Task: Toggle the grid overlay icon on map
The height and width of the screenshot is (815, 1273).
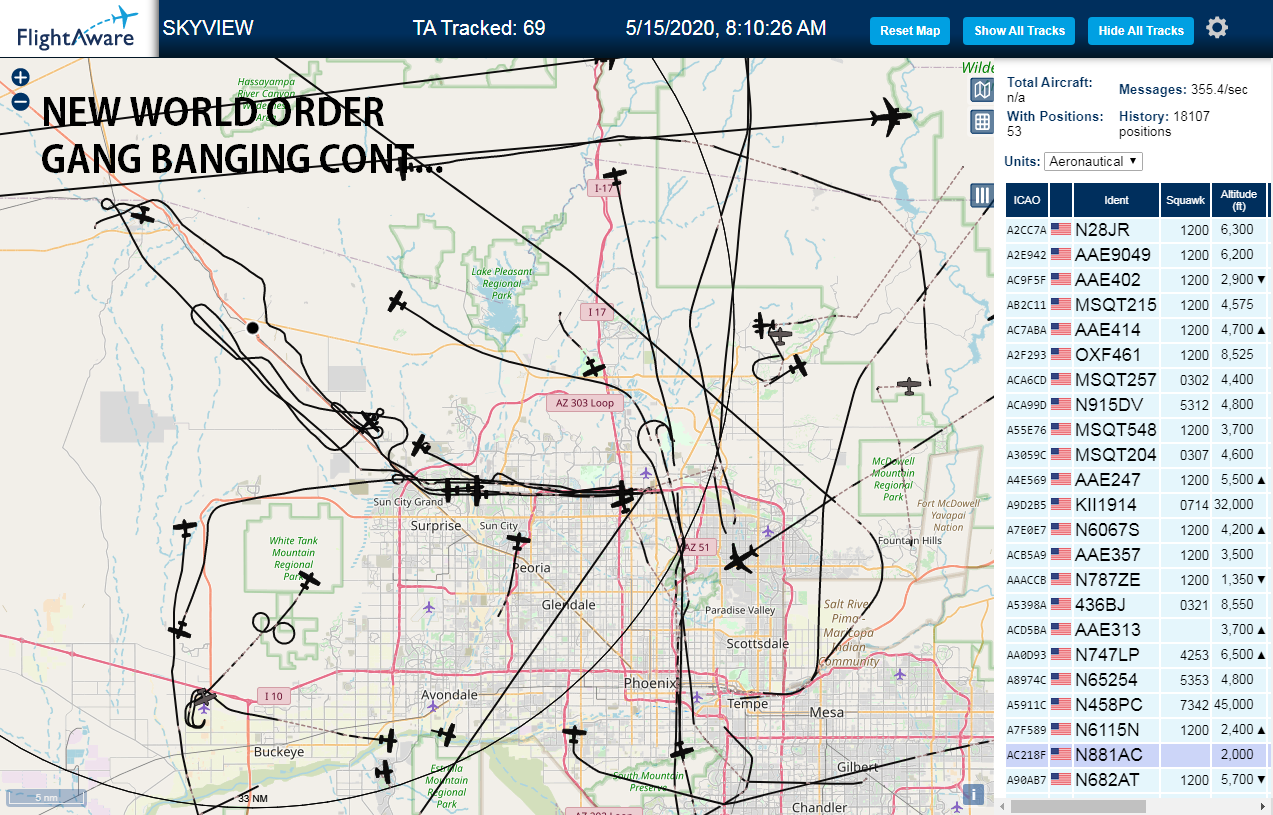Action: [982, 122]
